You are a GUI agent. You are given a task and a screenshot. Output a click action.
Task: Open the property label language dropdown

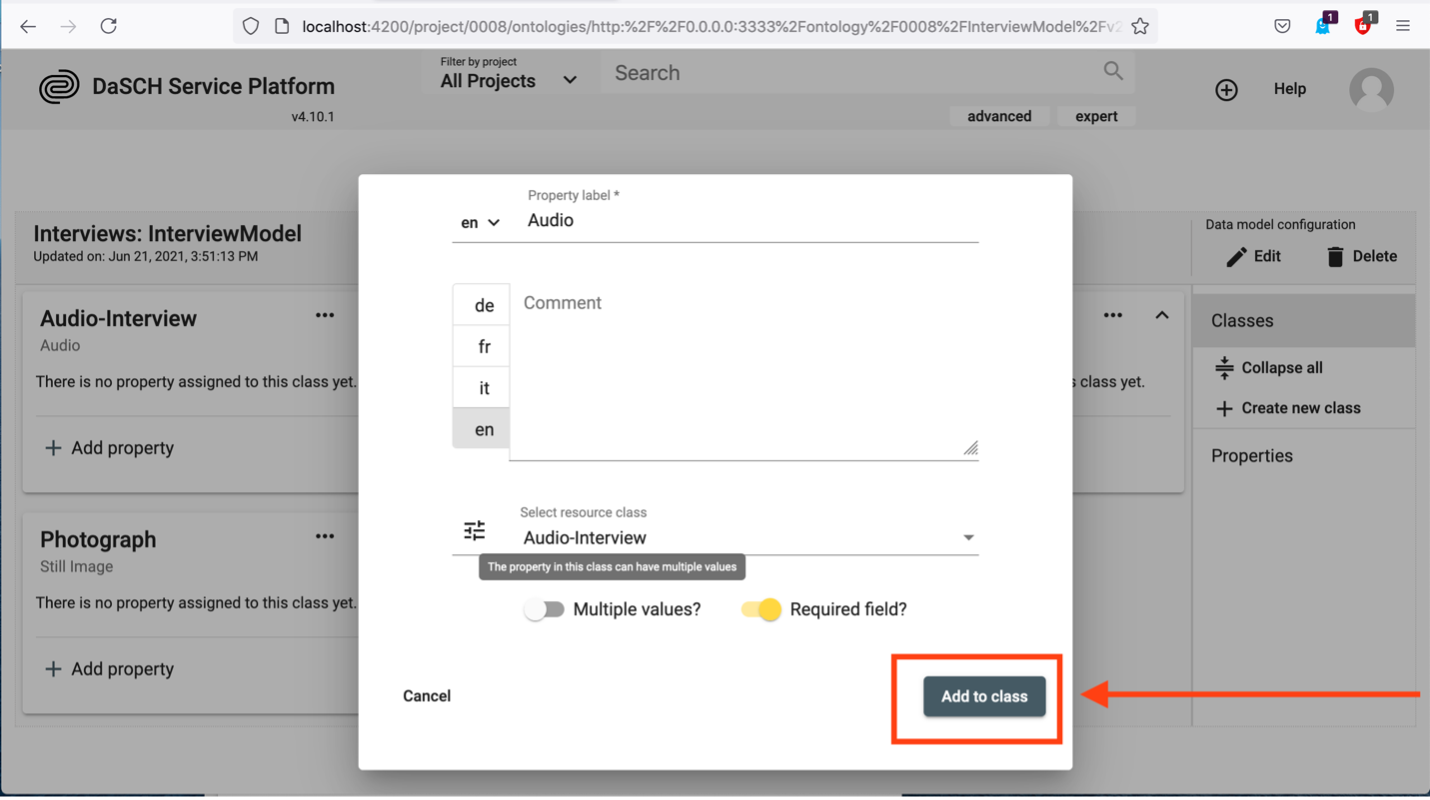480,223
